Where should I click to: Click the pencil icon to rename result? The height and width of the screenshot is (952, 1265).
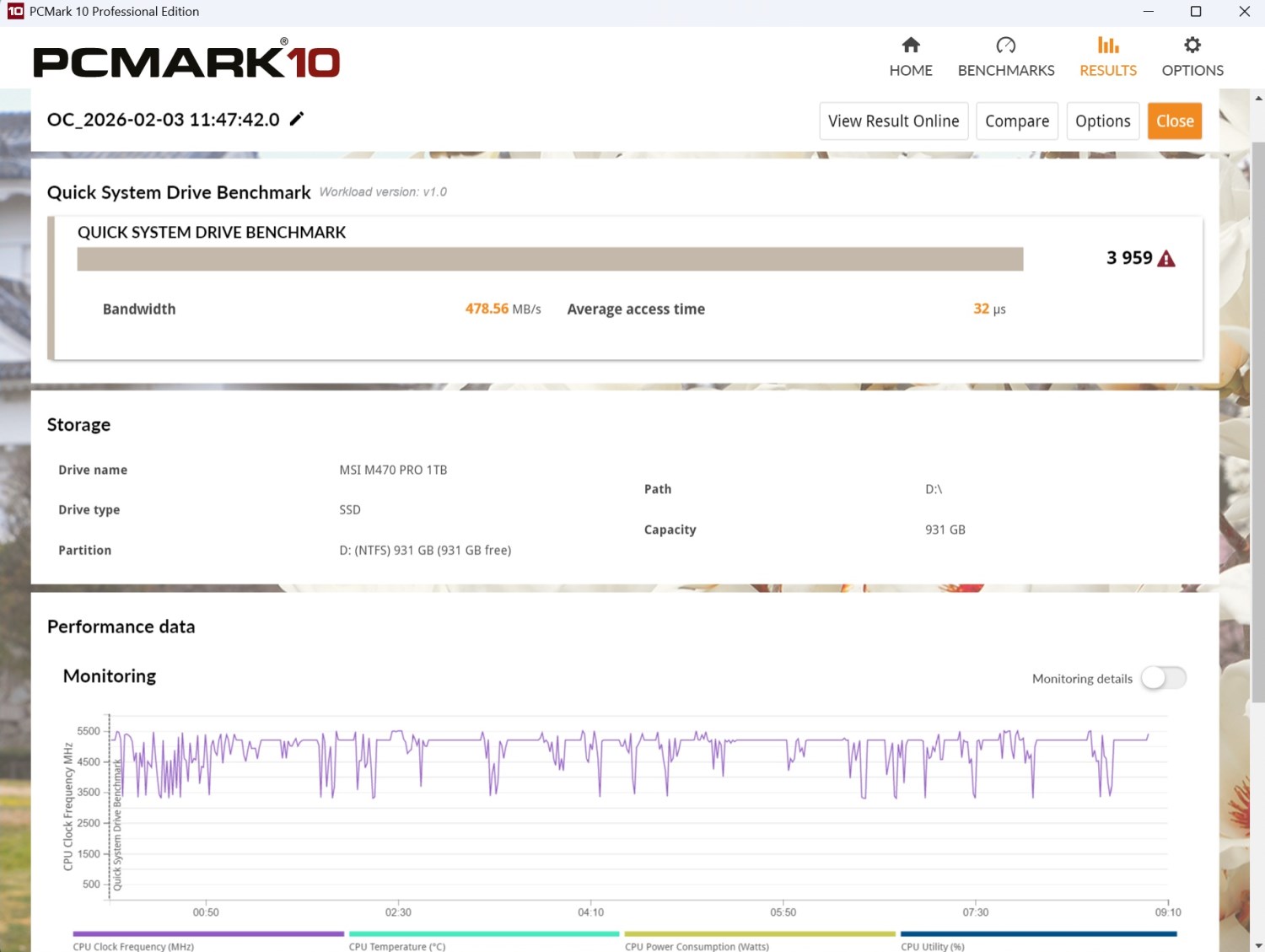(296, 119)
